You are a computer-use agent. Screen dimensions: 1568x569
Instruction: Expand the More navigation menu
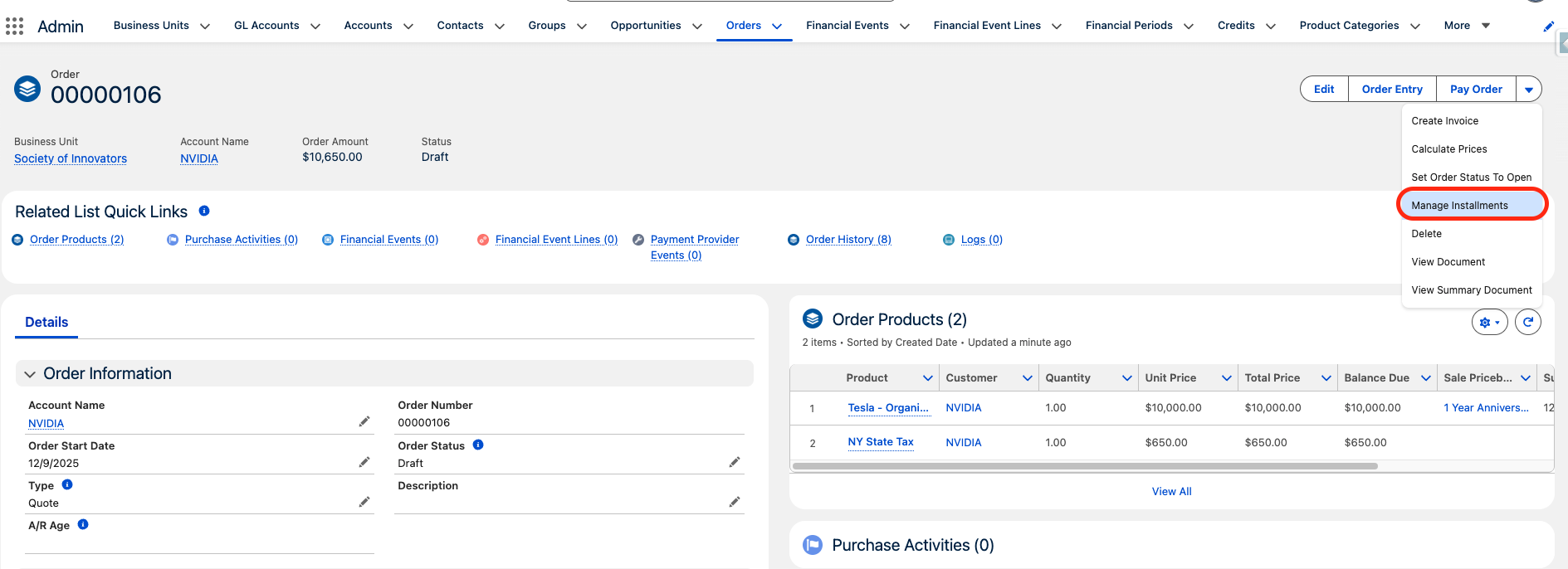(1467, 26)
